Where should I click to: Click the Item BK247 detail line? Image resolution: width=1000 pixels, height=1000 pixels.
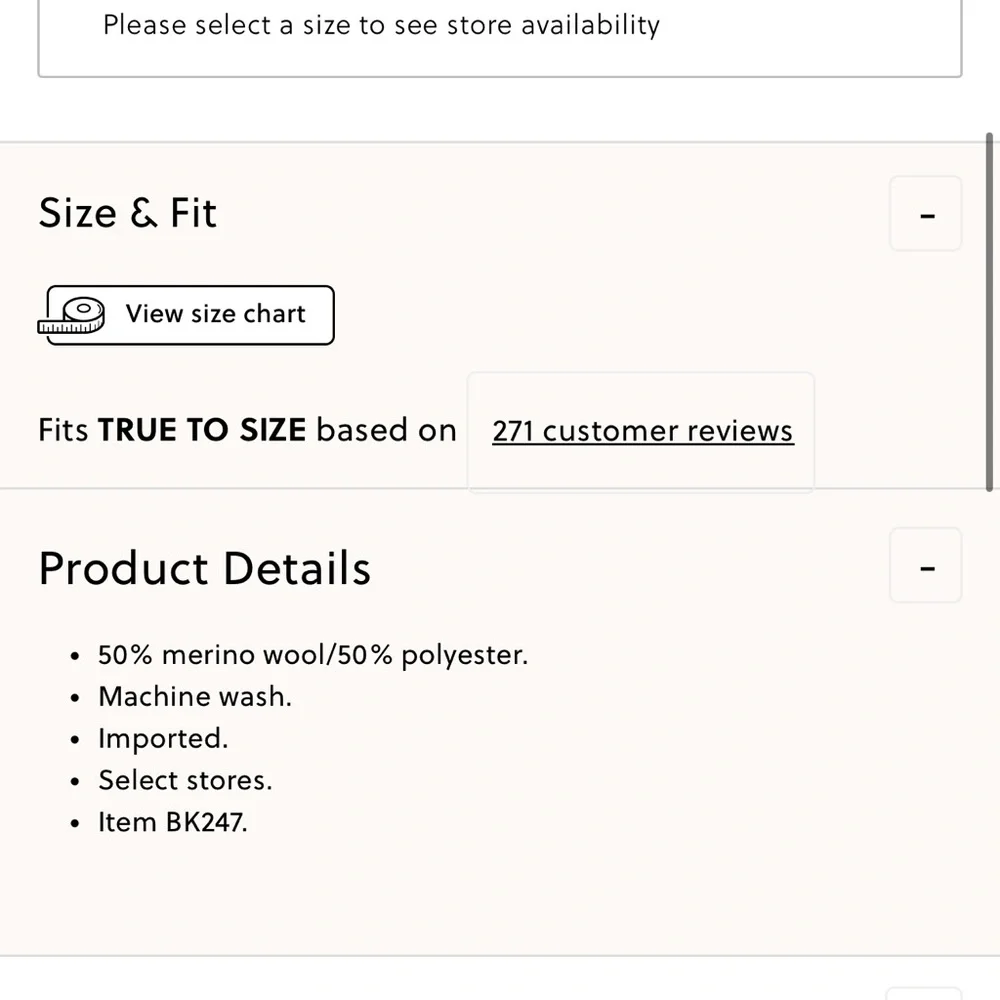pos(173,822)
